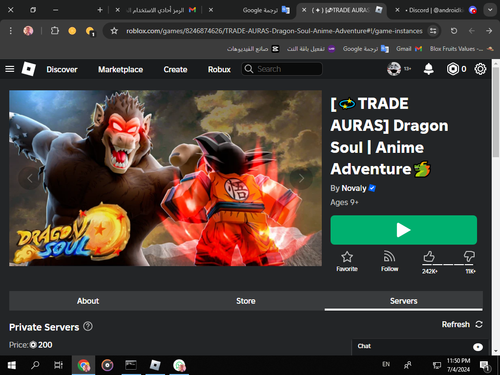Image resolution: width=500 pixels, height=375 pixels.
Task: Click the orange circle extension icon
Action: [x=72, y=31]
